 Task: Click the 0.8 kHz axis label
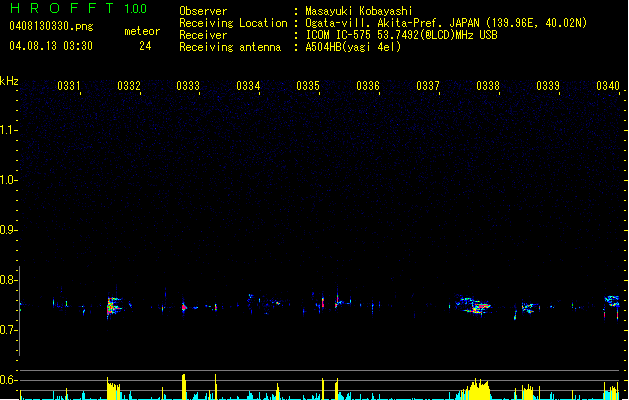tap(8, 280)
